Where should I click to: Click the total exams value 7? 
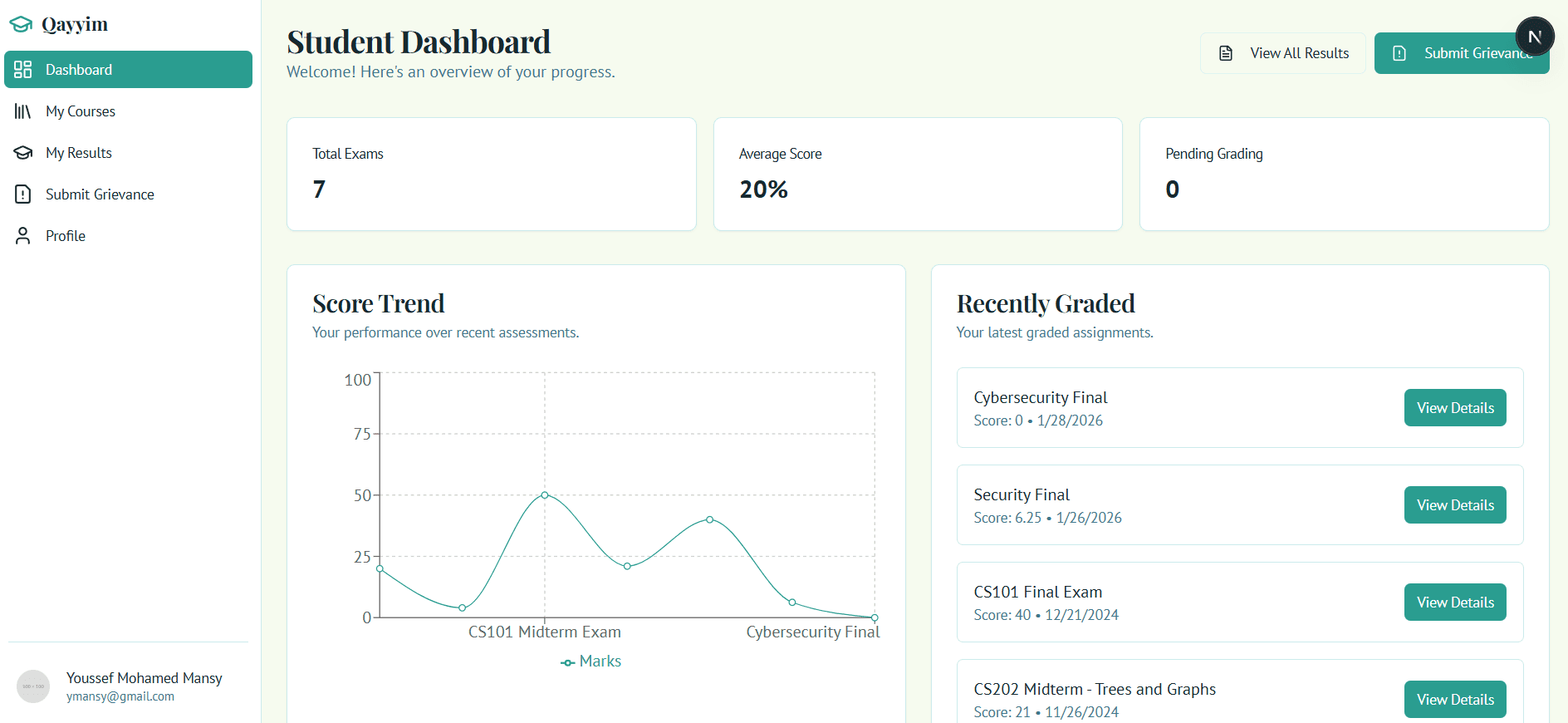point(319,189)
